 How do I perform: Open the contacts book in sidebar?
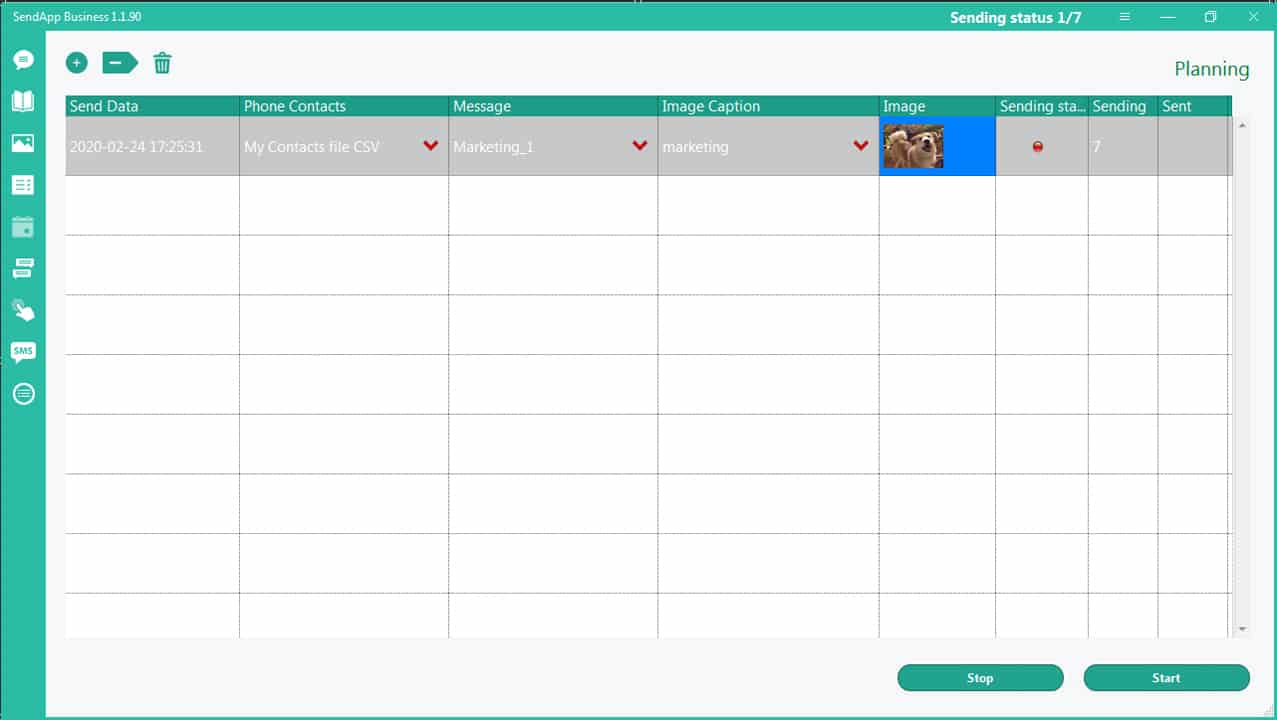coord(23,101)
